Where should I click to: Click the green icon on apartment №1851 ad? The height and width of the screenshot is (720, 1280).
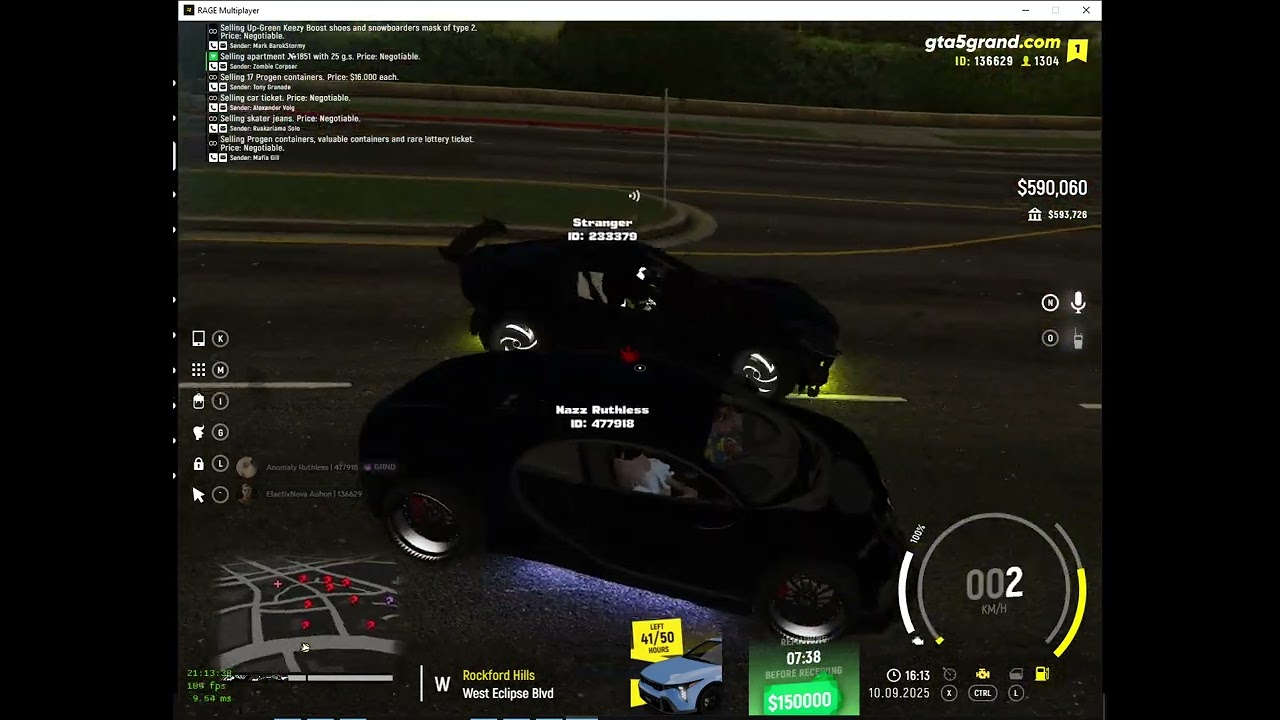point(213,57)
